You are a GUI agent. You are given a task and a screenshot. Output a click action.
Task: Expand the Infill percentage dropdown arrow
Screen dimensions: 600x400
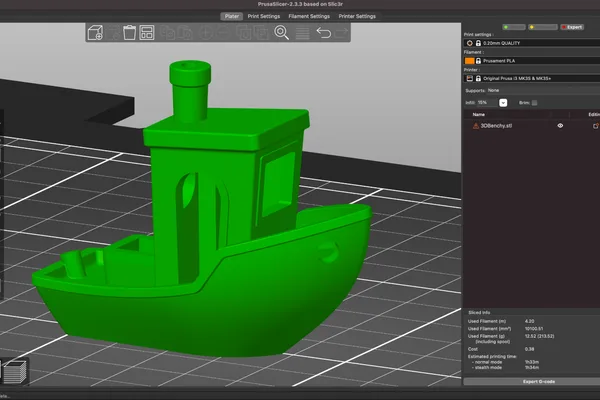[503, 103]
